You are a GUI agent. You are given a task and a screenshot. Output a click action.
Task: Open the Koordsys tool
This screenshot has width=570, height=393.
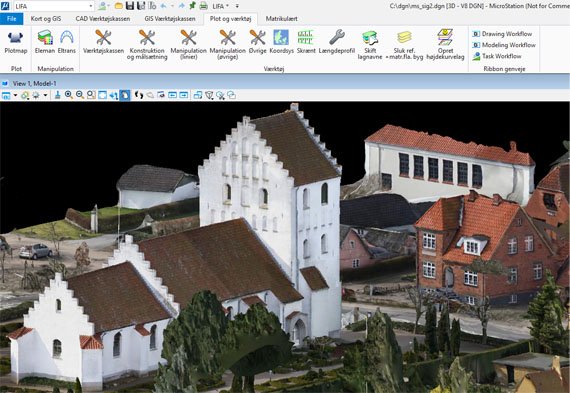281,43
